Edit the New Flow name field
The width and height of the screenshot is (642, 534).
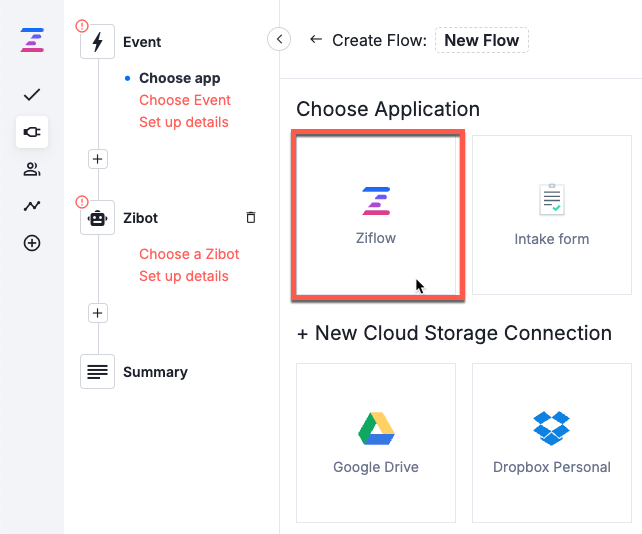click(482, 40)
